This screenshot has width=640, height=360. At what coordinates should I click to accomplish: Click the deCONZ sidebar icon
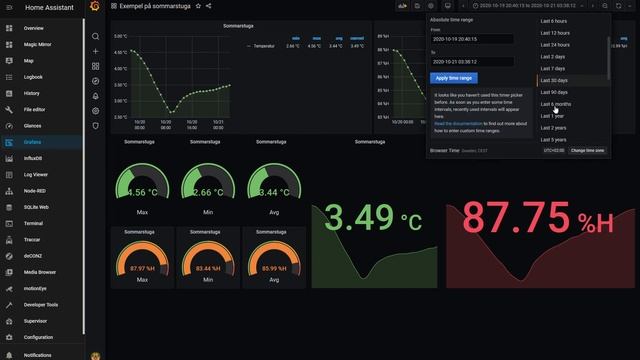9,256
